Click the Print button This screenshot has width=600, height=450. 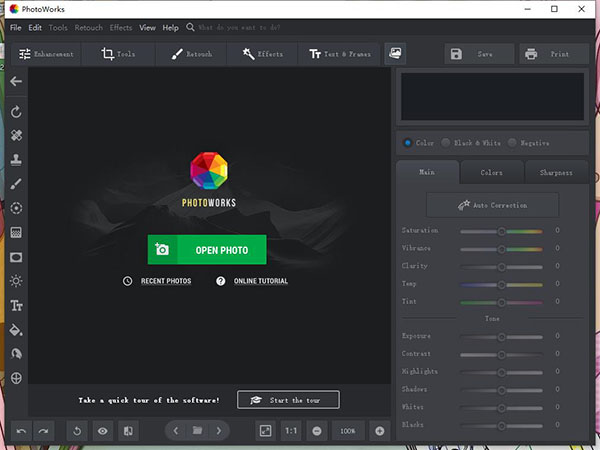(x=554, y=54)
